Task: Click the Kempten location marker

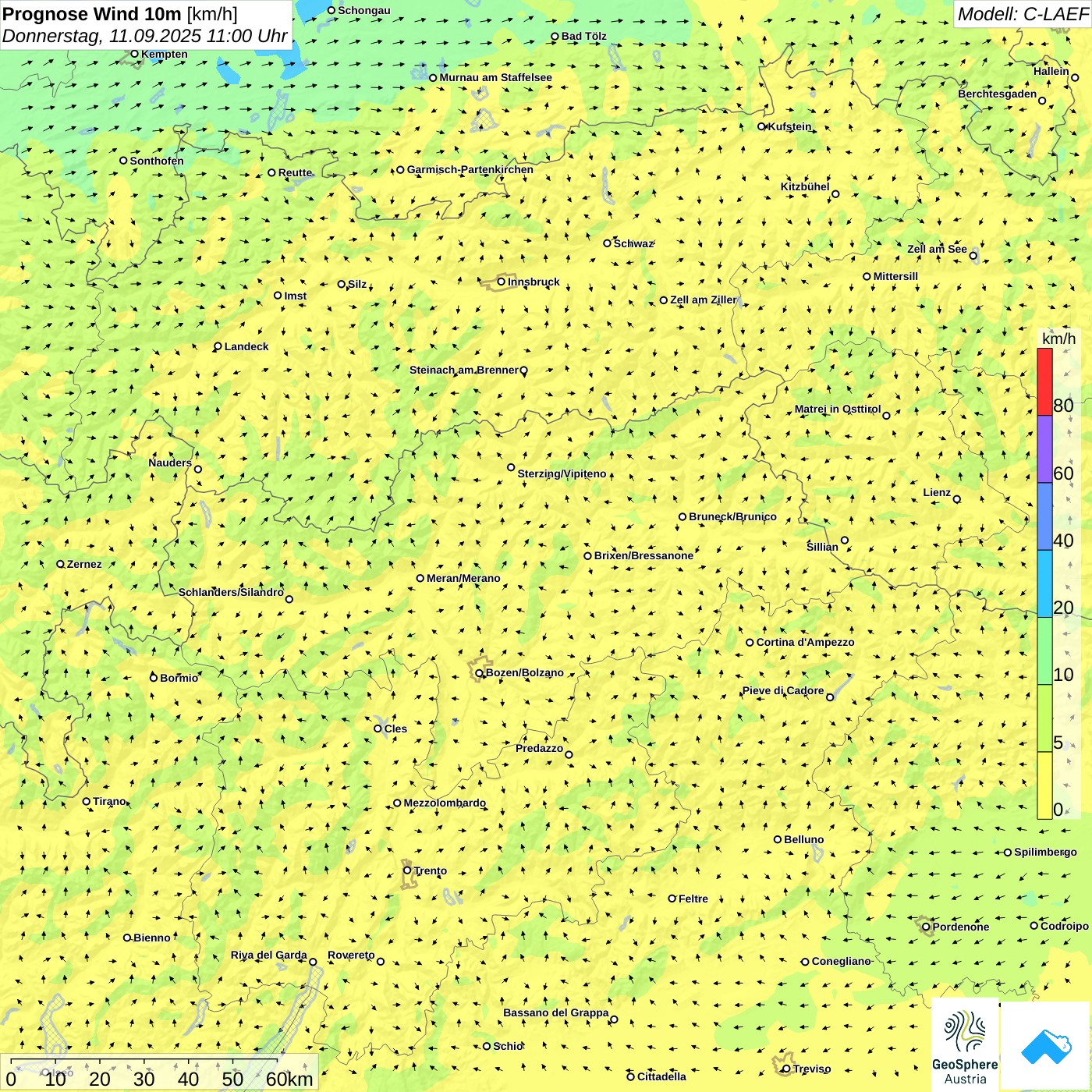Action: click(x=135, y=54)
